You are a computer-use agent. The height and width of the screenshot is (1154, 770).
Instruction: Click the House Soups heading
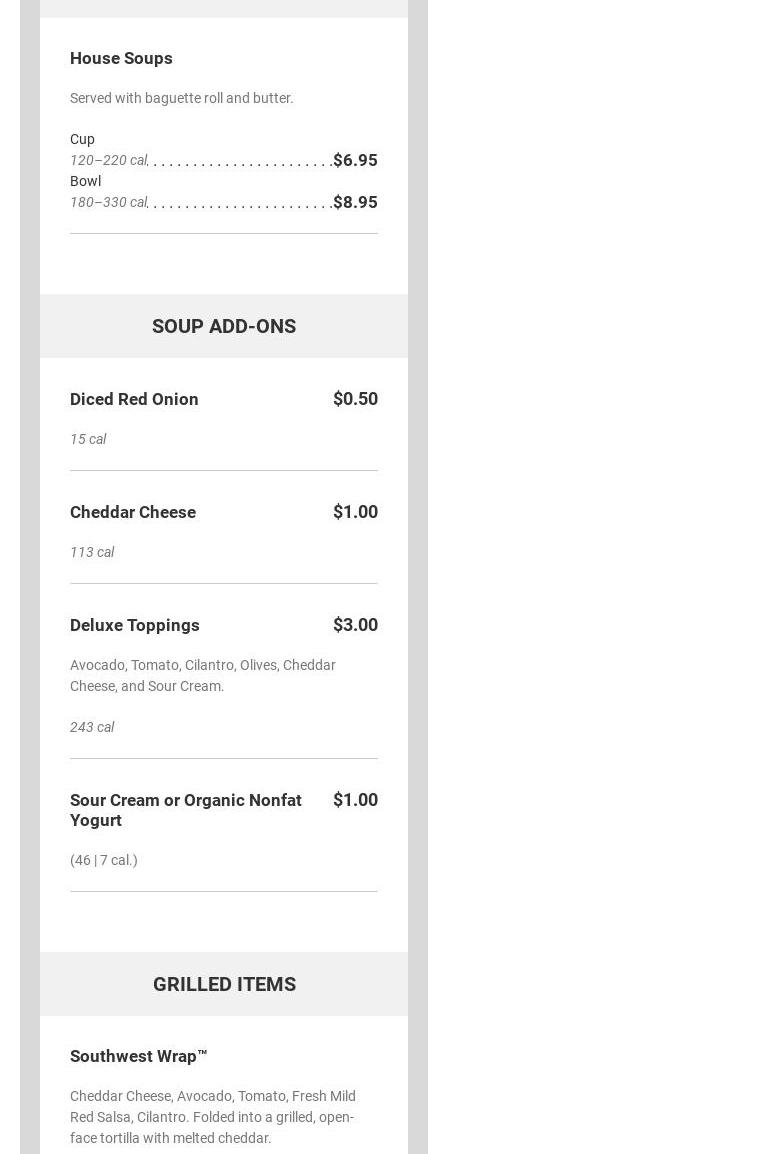121,58
